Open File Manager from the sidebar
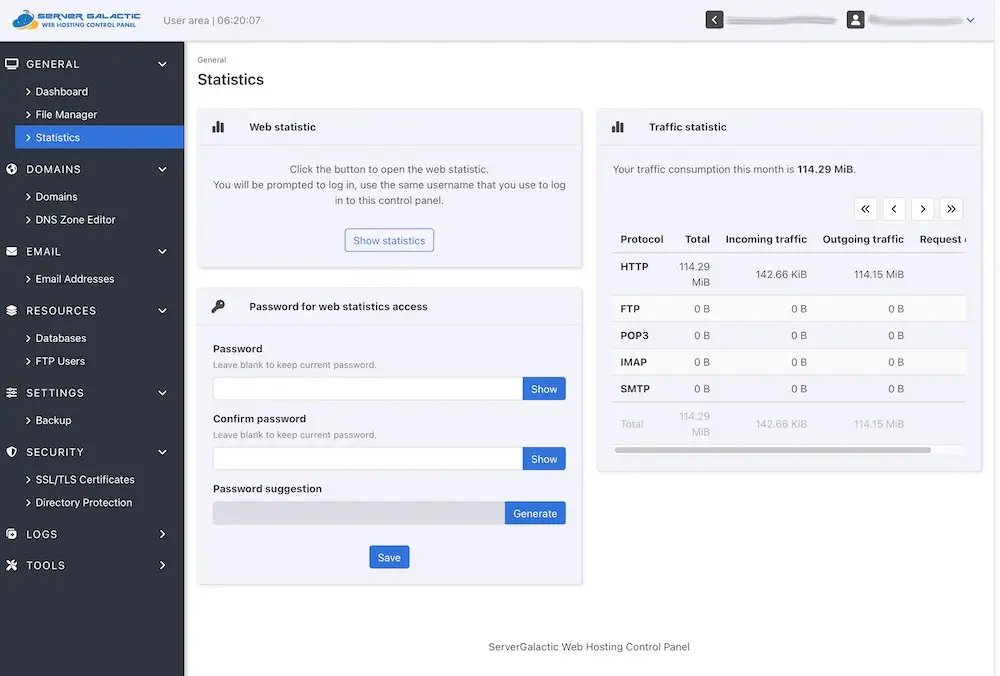 pos(66,114)
